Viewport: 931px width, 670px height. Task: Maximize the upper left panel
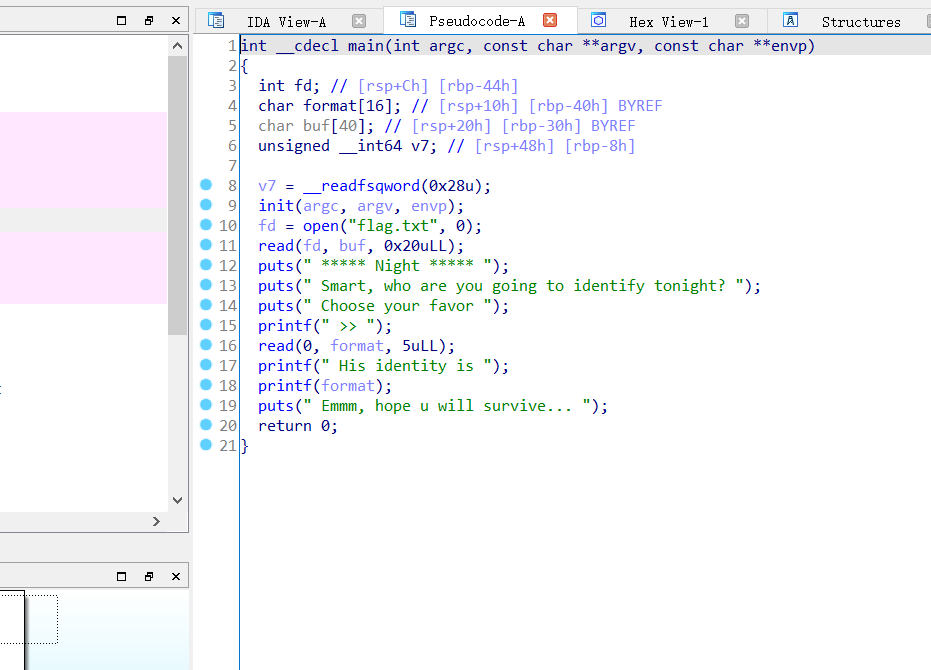[x=122, y=21]
